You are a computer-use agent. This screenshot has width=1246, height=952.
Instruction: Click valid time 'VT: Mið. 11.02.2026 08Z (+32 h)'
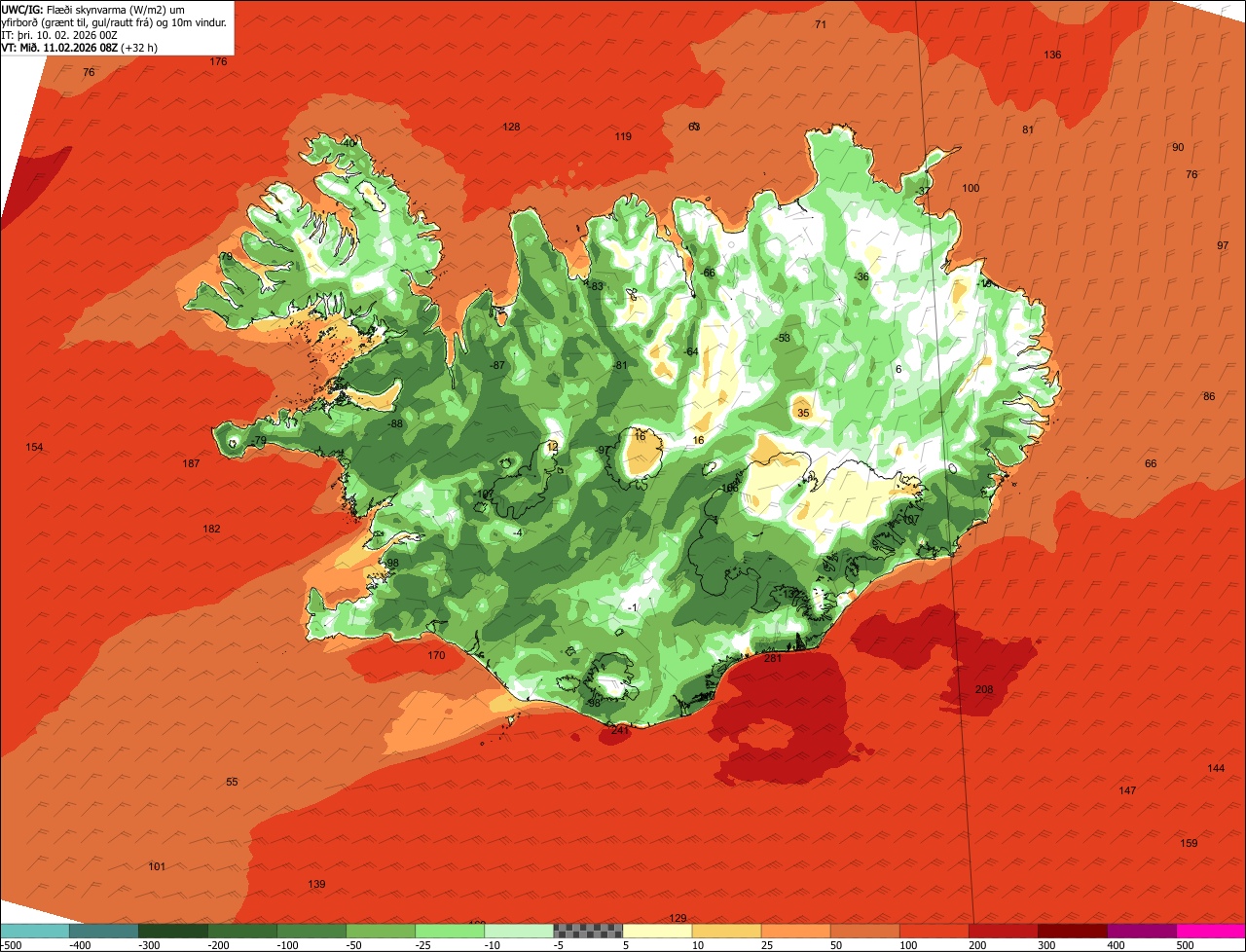[80, 47]
